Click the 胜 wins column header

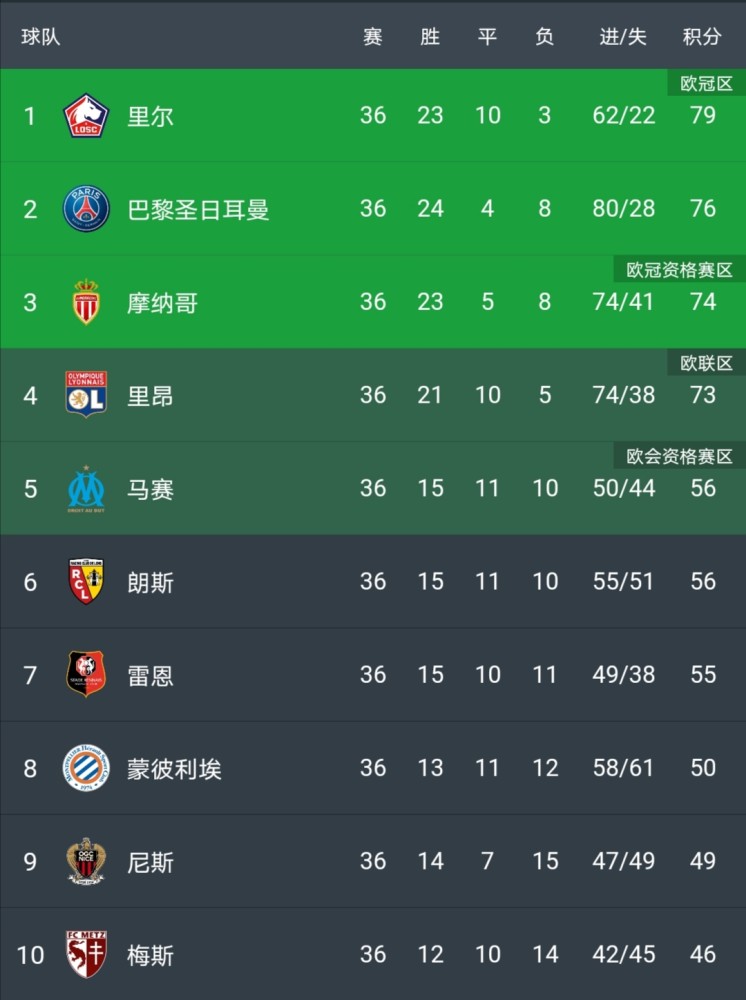coord(430,36)
